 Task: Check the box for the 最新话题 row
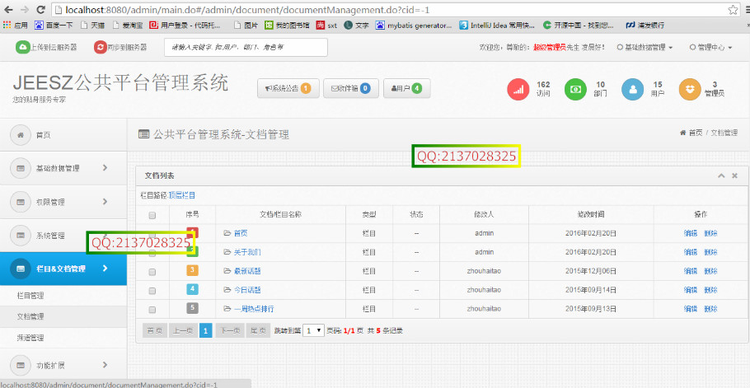click(x=153, y=272)
